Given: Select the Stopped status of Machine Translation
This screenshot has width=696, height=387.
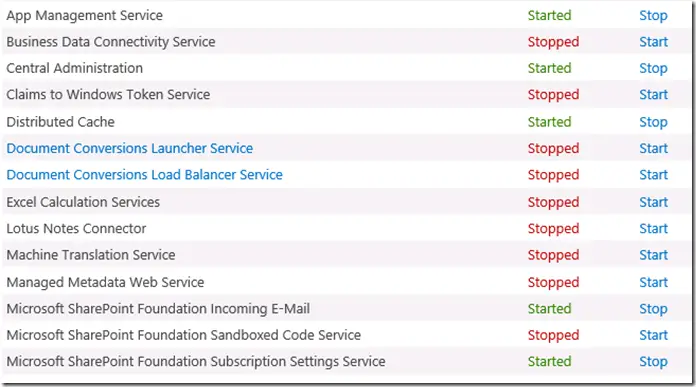Looking at the screenshot, I should tap(553, 256).
